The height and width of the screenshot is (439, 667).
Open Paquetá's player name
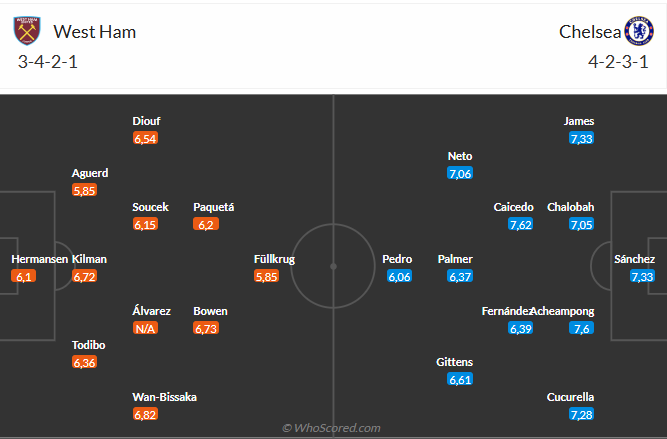point(214,207)
